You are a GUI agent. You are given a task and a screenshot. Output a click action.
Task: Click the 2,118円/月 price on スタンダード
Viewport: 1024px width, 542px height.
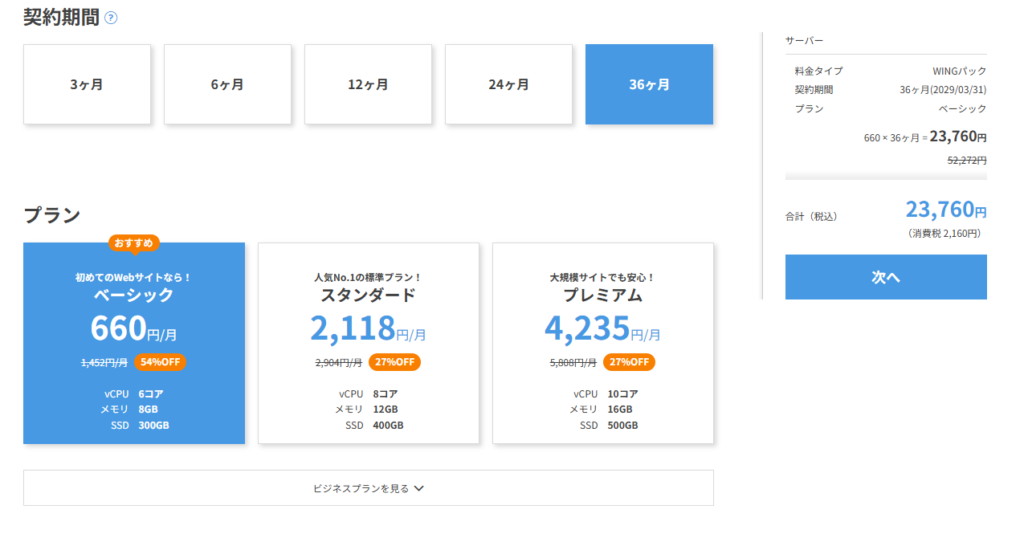[x=368, y=328]
